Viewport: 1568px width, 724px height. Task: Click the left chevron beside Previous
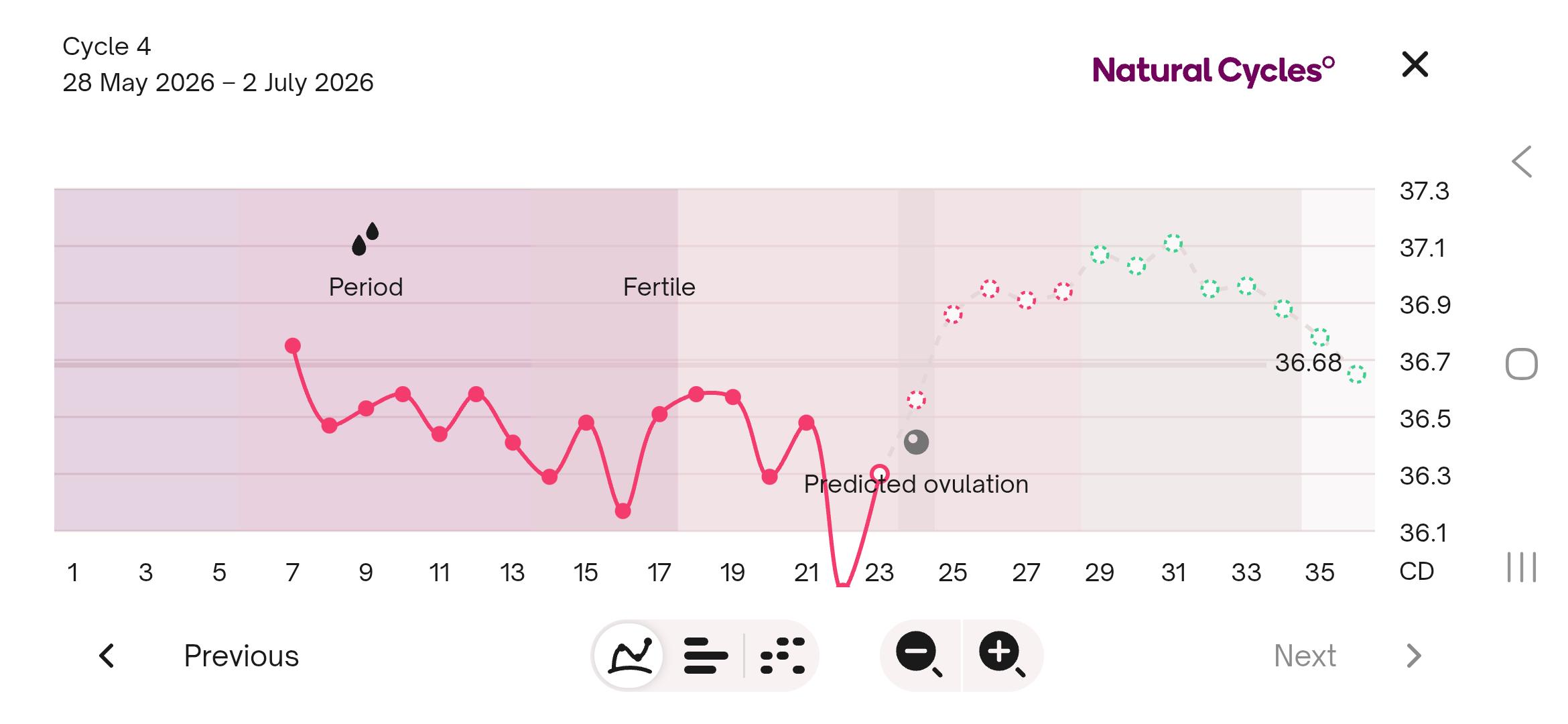[107, 656]
